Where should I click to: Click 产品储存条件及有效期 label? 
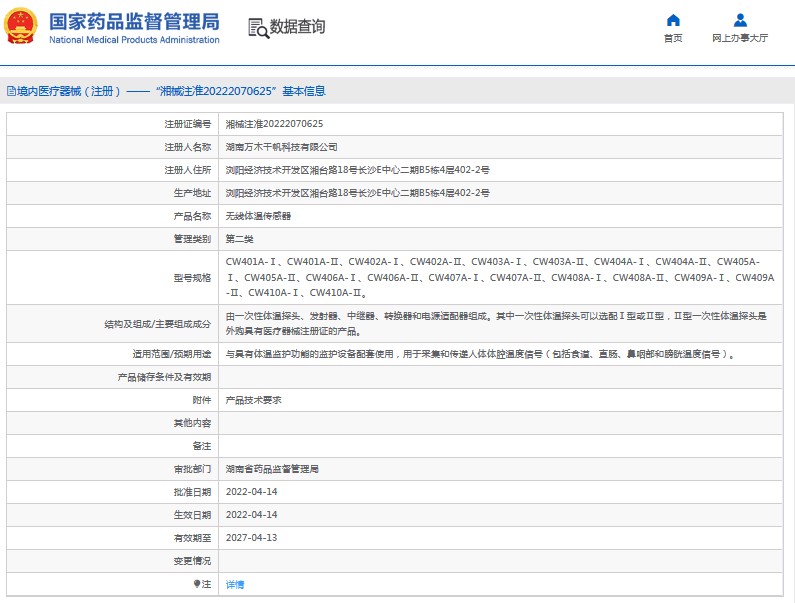pyautogui.click(x=164, y=377)
